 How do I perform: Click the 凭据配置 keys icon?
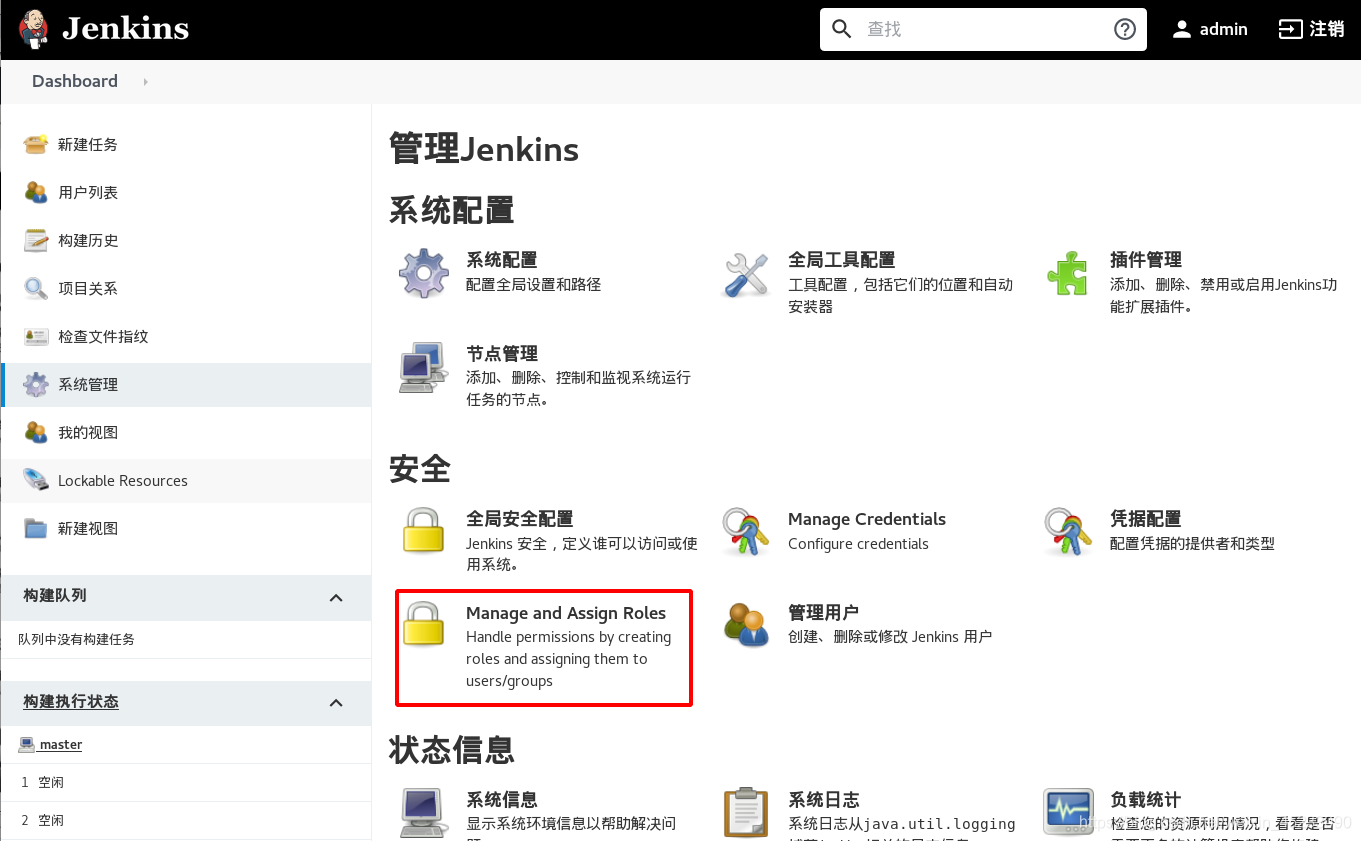(1067, 532)
